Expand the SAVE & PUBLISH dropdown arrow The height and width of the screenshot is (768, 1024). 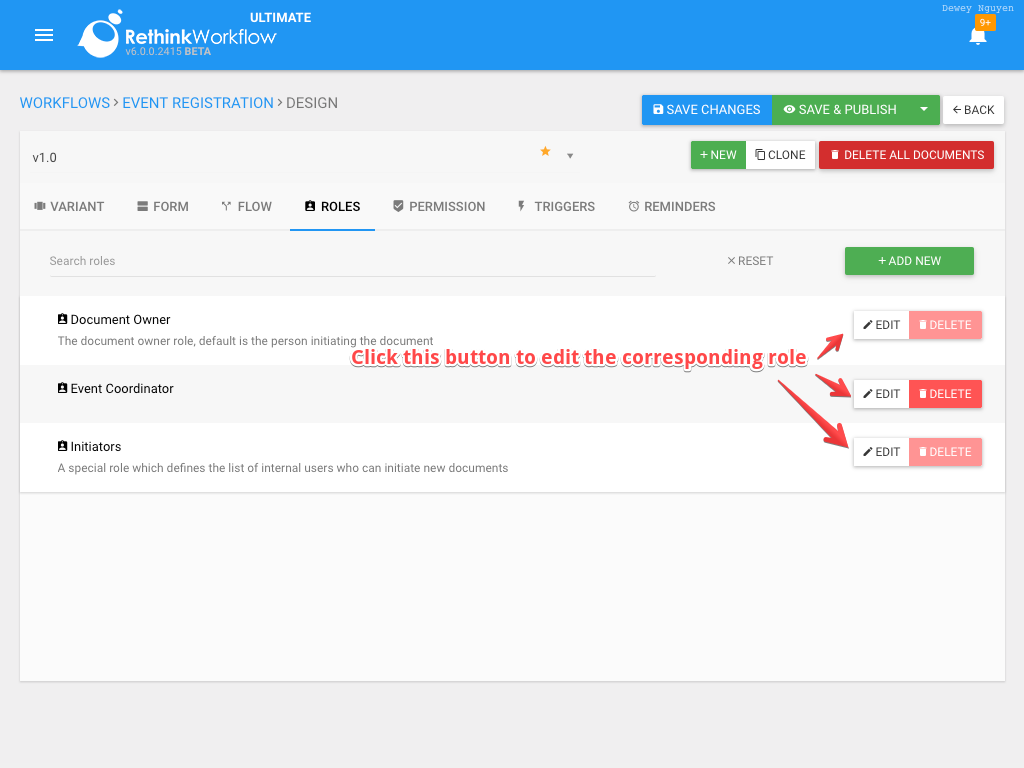pyautogui.click(x=923, y=110)
